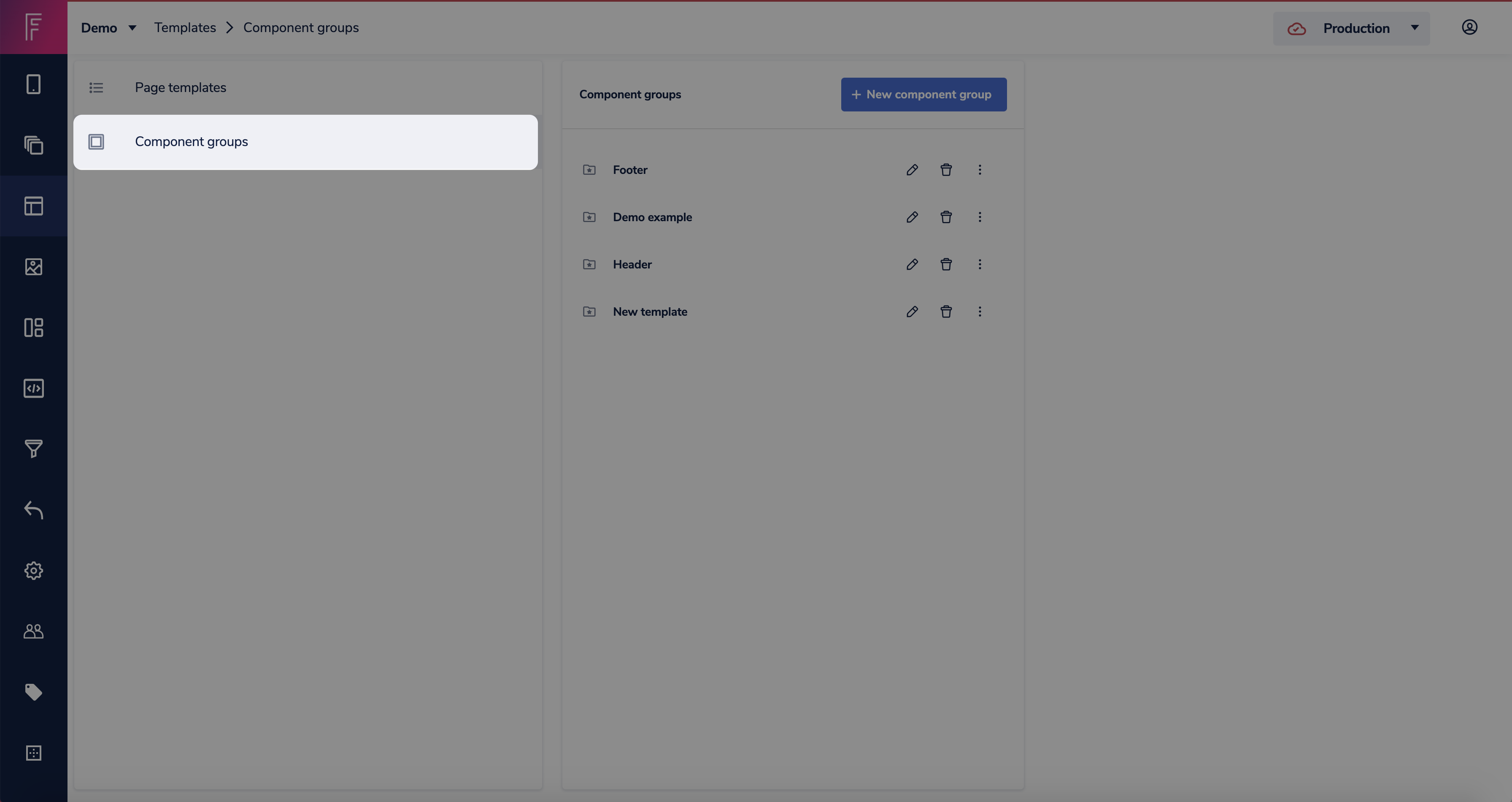Navigate to Templates via the breadcrumb

185,27
